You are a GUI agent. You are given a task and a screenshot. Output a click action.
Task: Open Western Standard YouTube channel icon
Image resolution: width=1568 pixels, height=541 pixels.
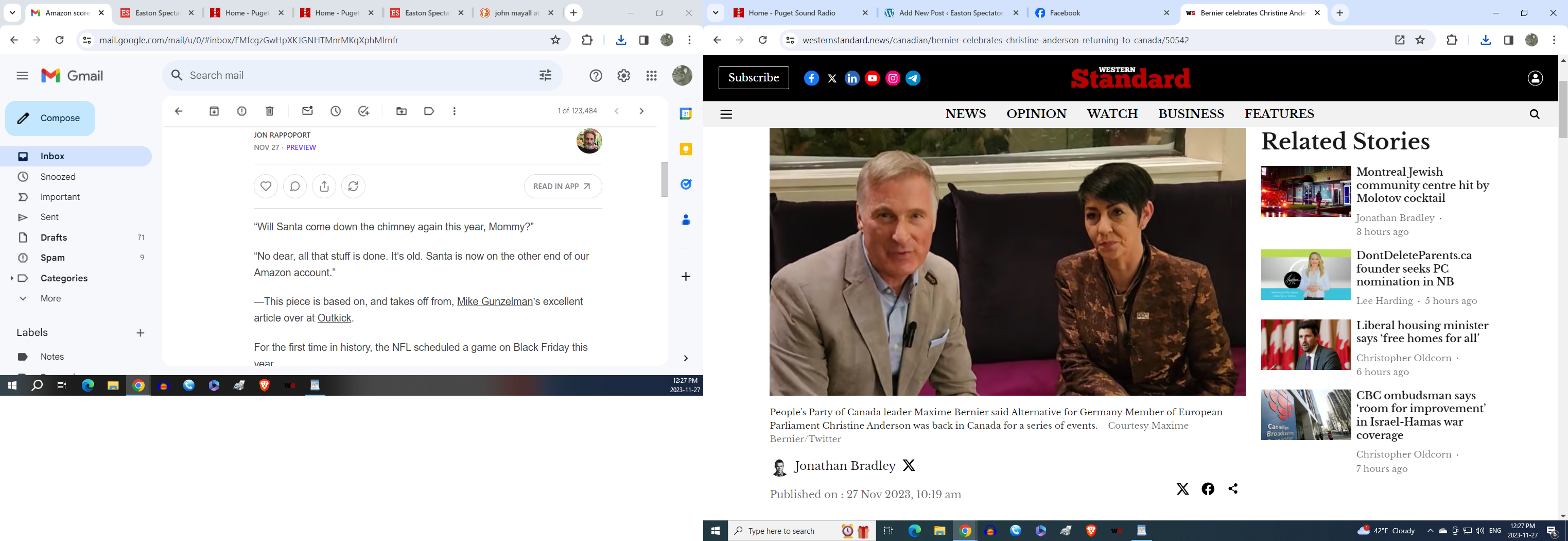[x=872, y=78]
